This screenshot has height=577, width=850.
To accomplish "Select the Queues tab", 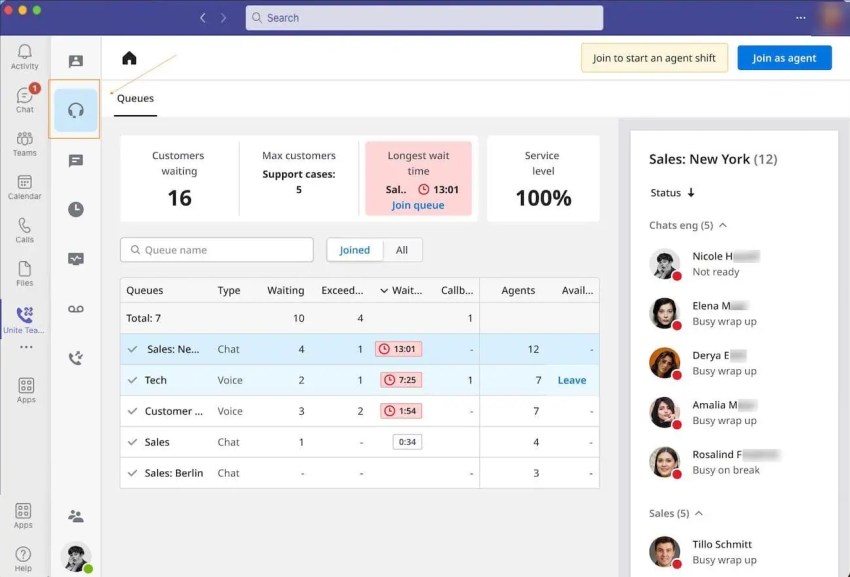I will pos(136,98).
